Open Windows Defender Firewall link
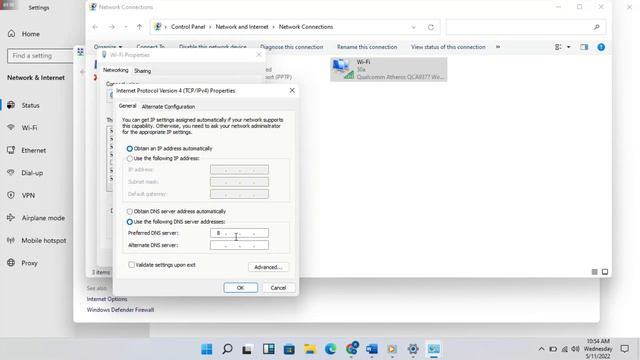 (x=120, y=310)
